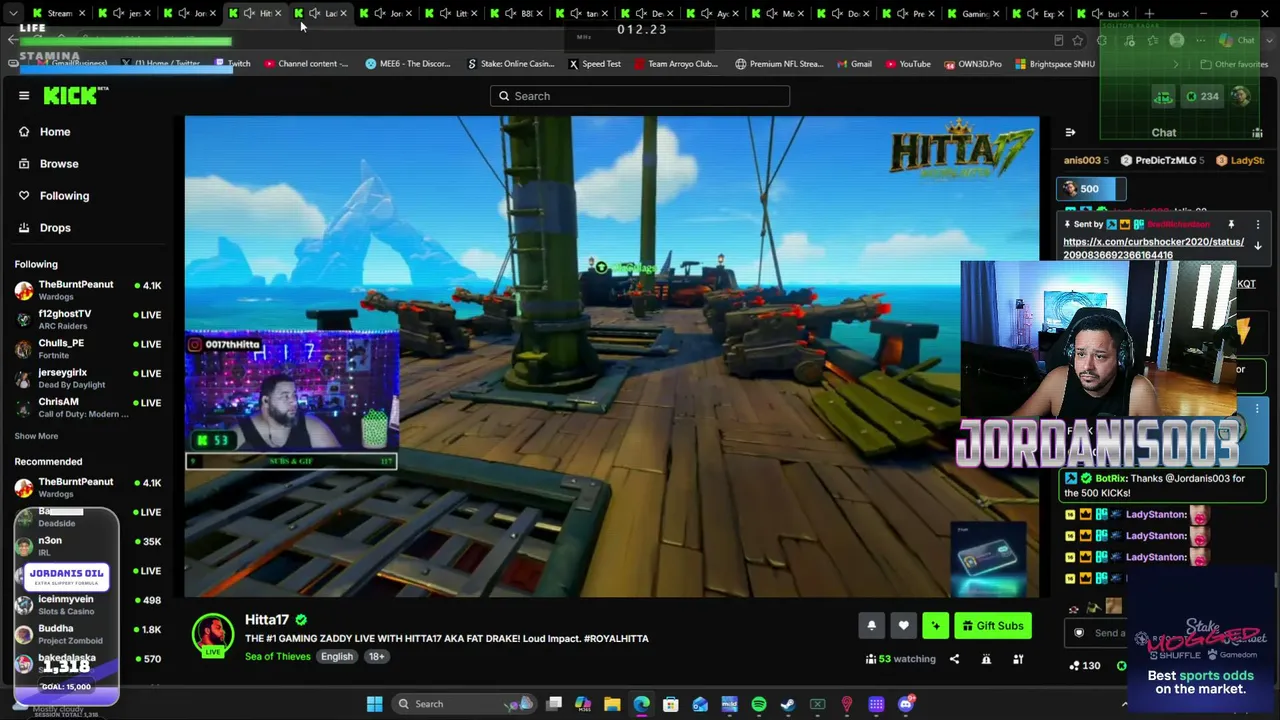Click the Gift Subs button
Image resolution: width=1280 pixels, height=720 pixels.
(x=993, y=626)
